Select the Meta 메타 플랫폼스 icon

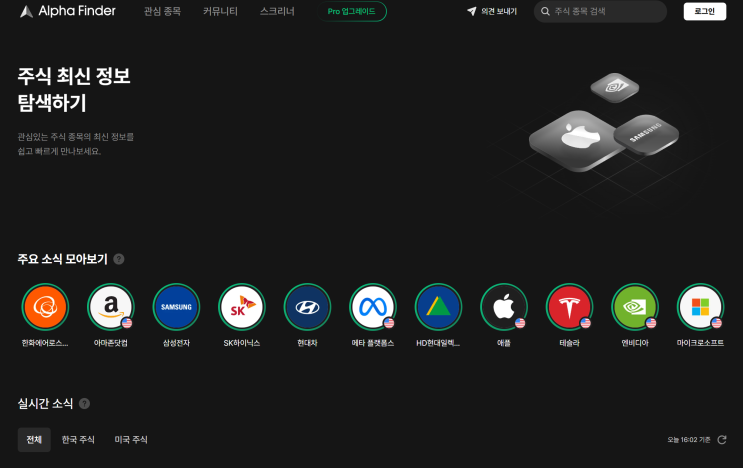(x=373, y=307)
